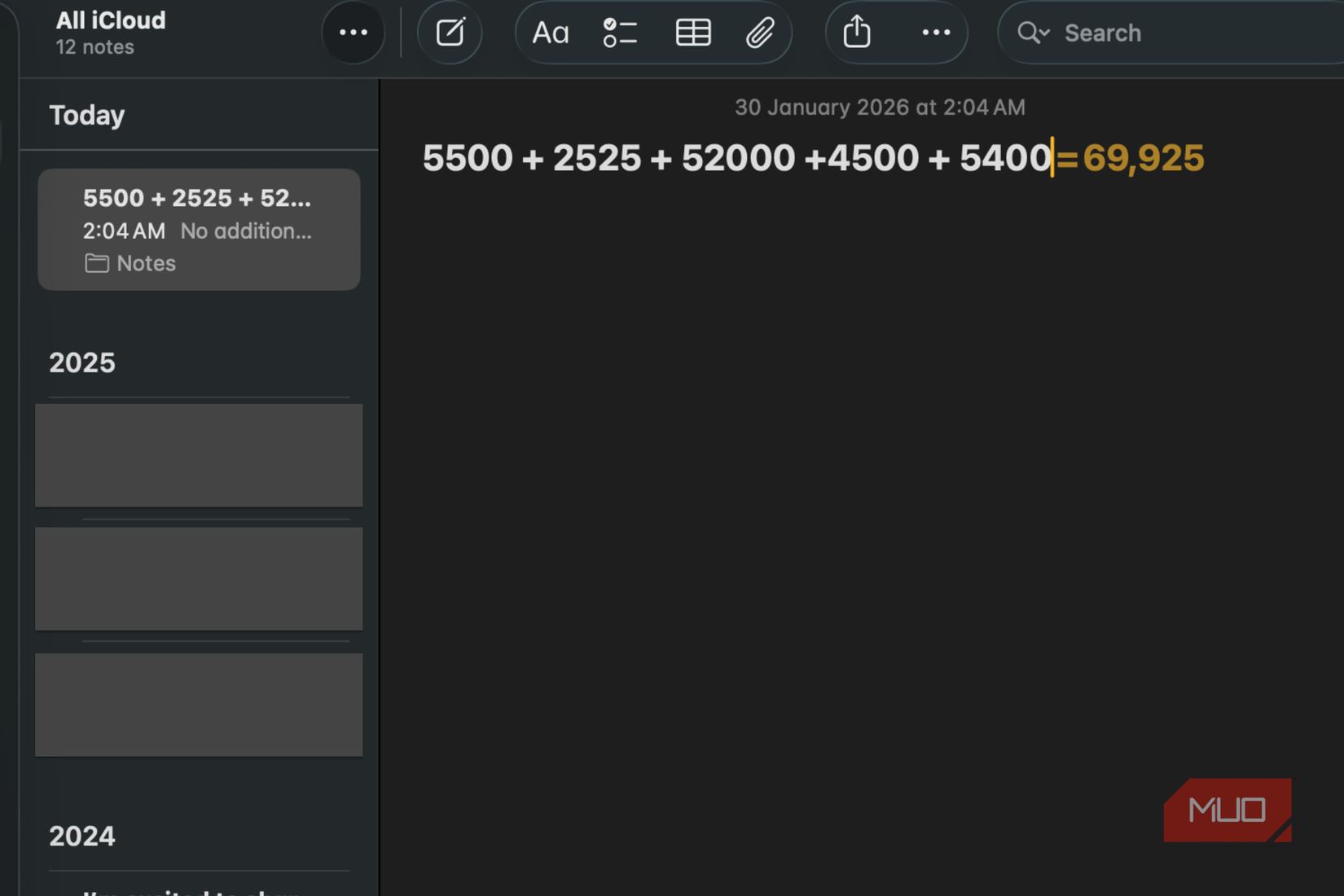Select the 2024 section heading
Viewport: 1344px width, 896px height.
point(81,837)
